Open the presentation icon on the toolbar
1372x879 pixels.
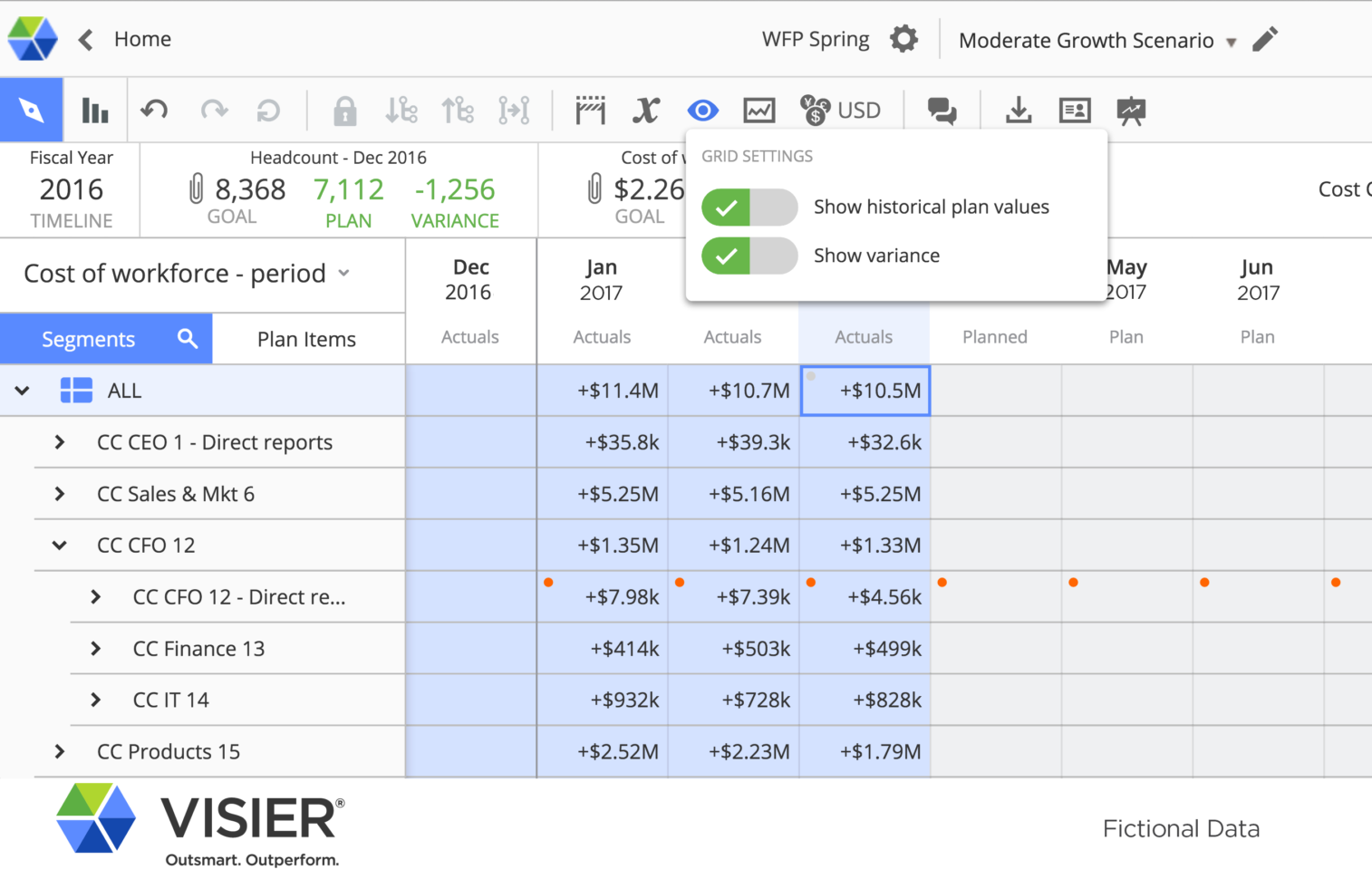(x=1129, y=110)
